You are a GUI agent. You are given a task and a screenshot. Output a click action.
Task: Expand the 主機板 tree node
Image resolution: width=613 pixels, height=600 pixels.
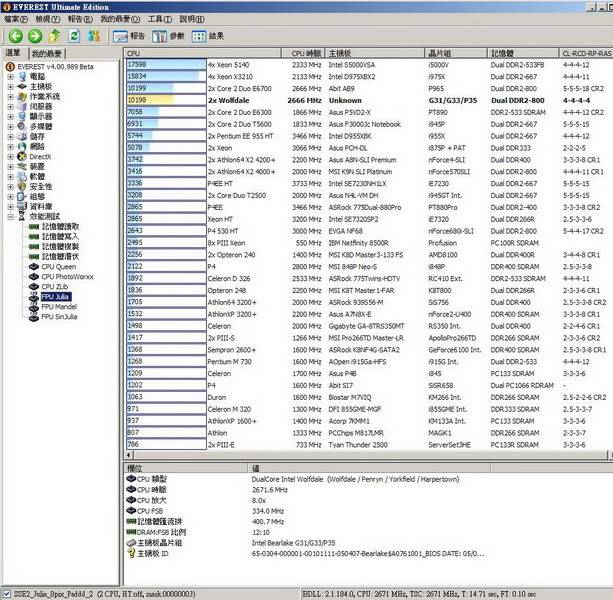pyautogui.click(x=11, y=86)
